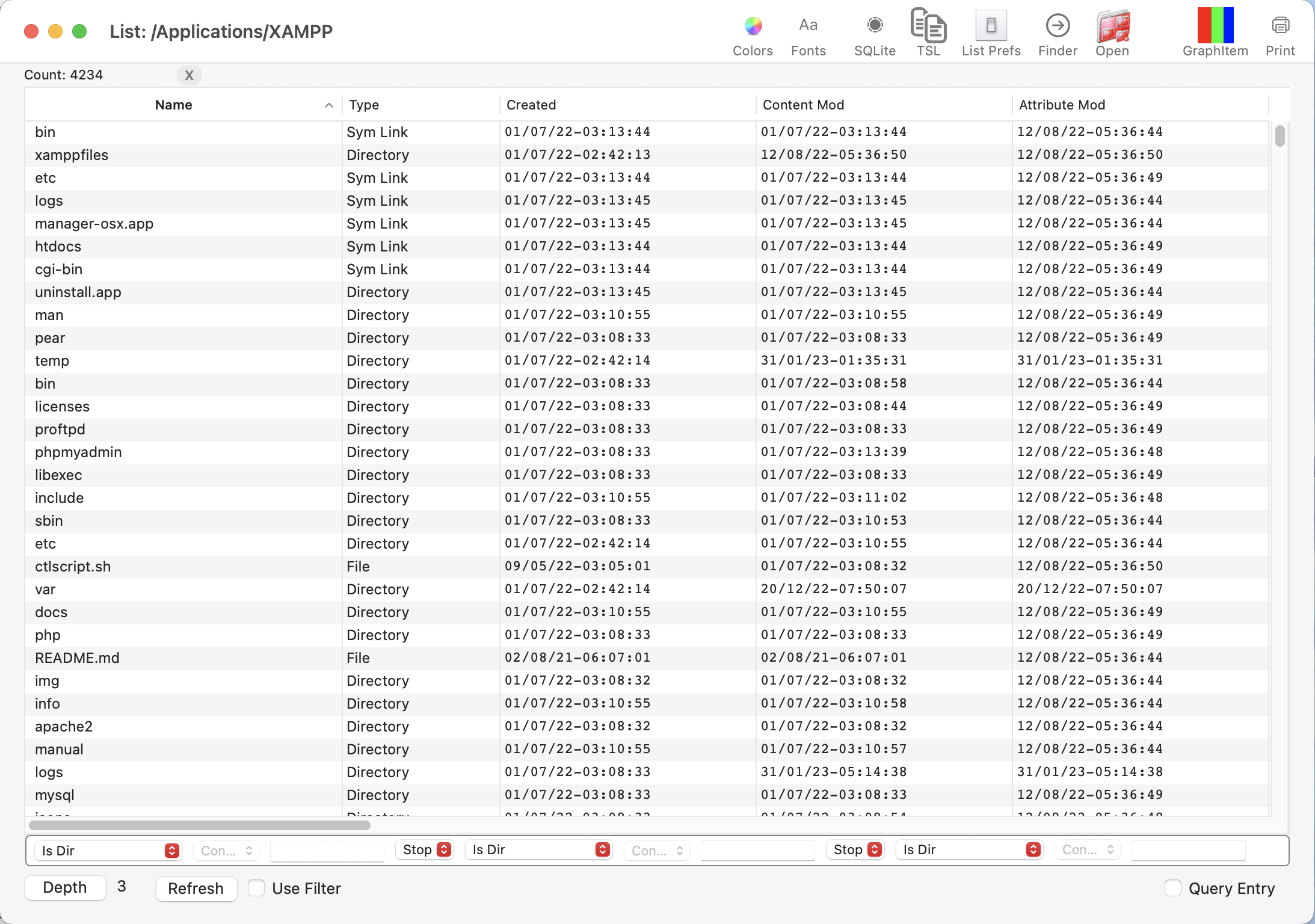Sort by the Type column header
The height and width of the screenshot is (924, 1315).
(x=420, y=105)
